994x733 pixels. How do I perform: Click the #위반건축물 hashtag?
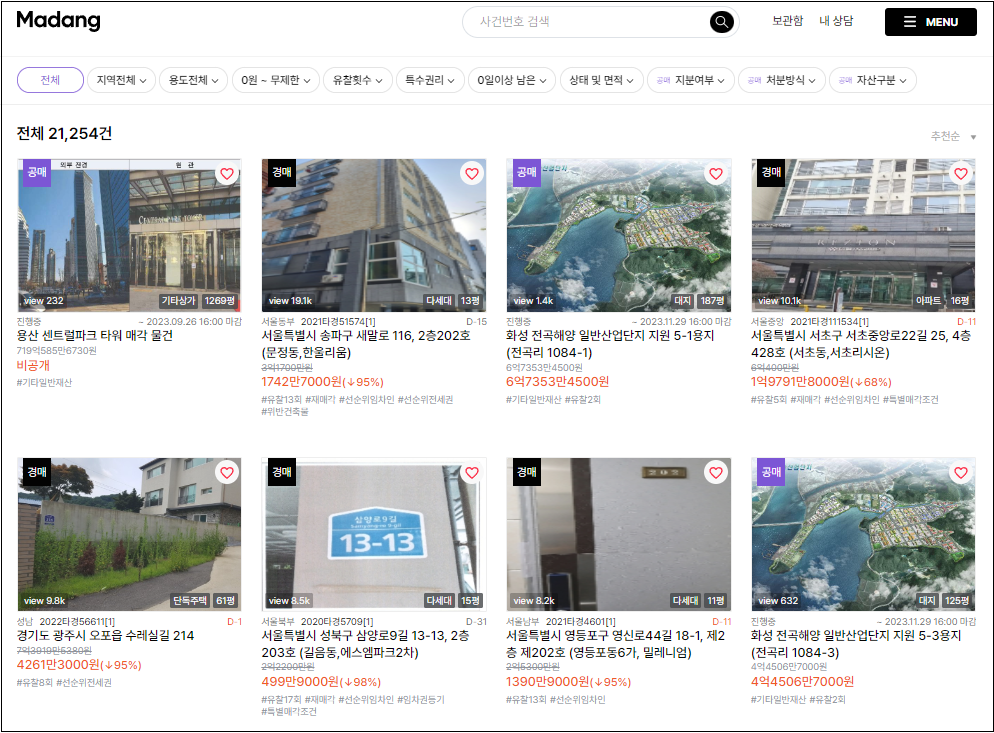[x=285, y=412]
